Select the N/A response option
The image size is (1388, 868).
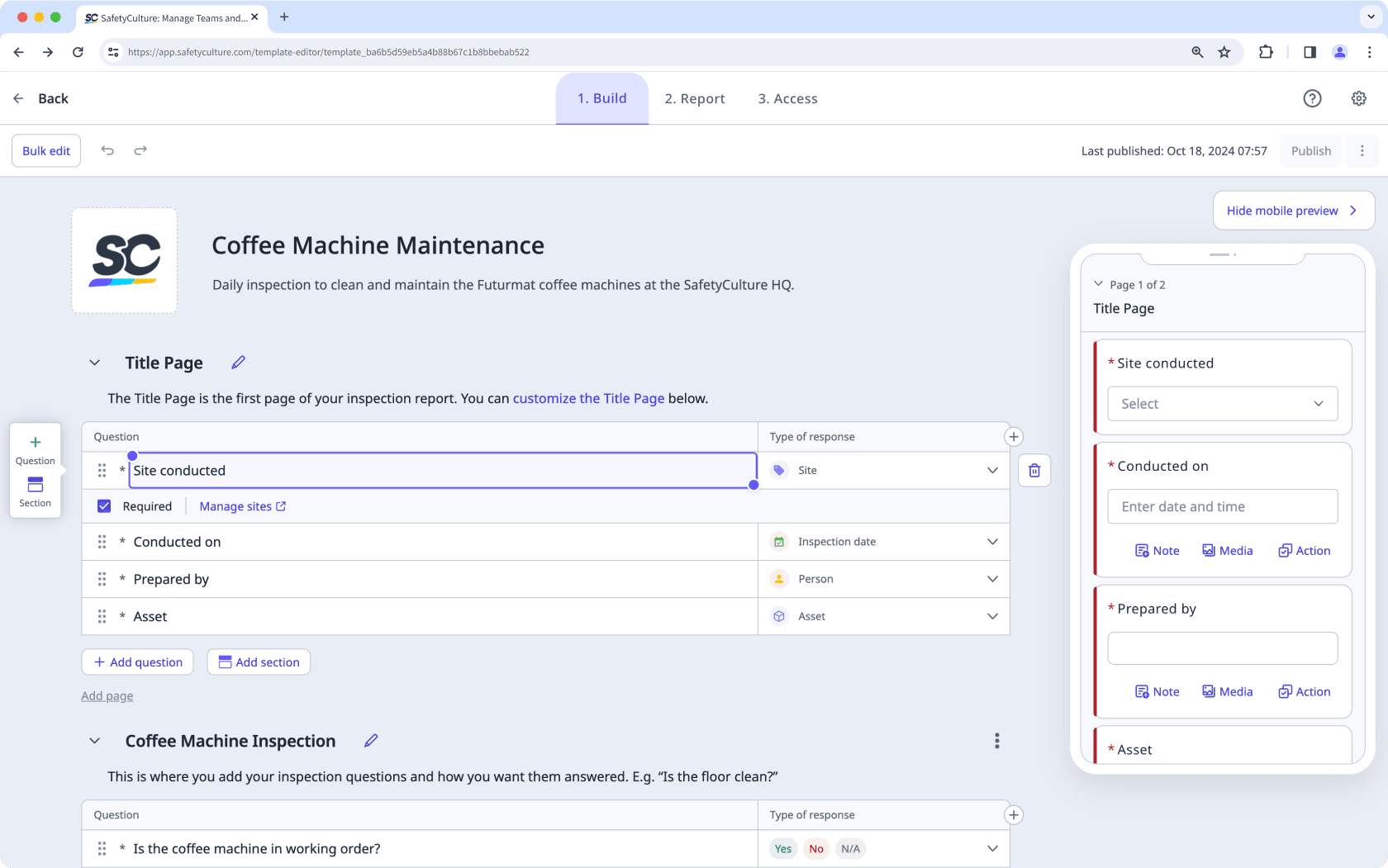pos(850,848)
